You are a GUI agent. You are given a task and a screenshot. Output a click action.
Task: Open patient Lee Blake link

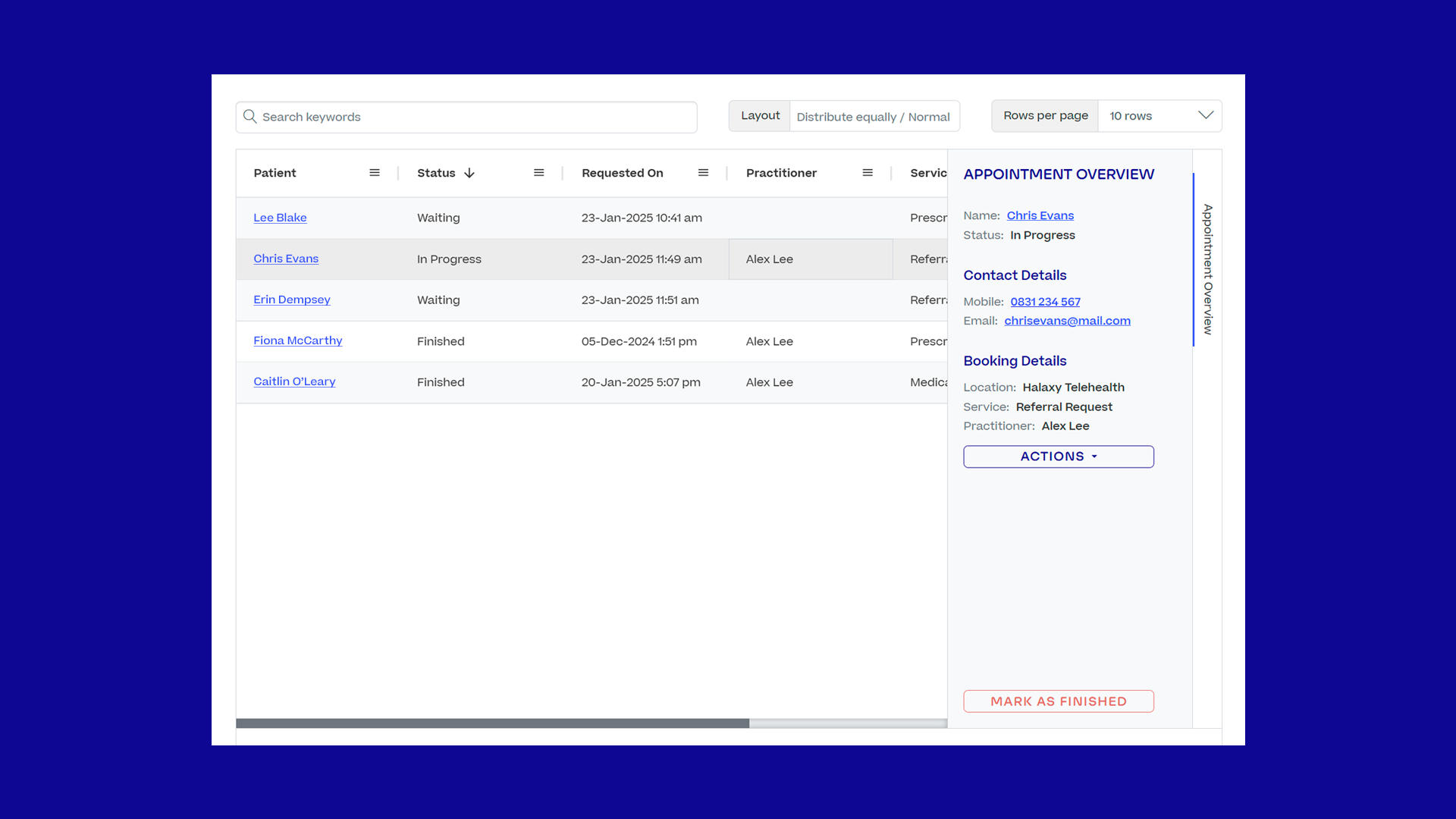coord(280,218)
